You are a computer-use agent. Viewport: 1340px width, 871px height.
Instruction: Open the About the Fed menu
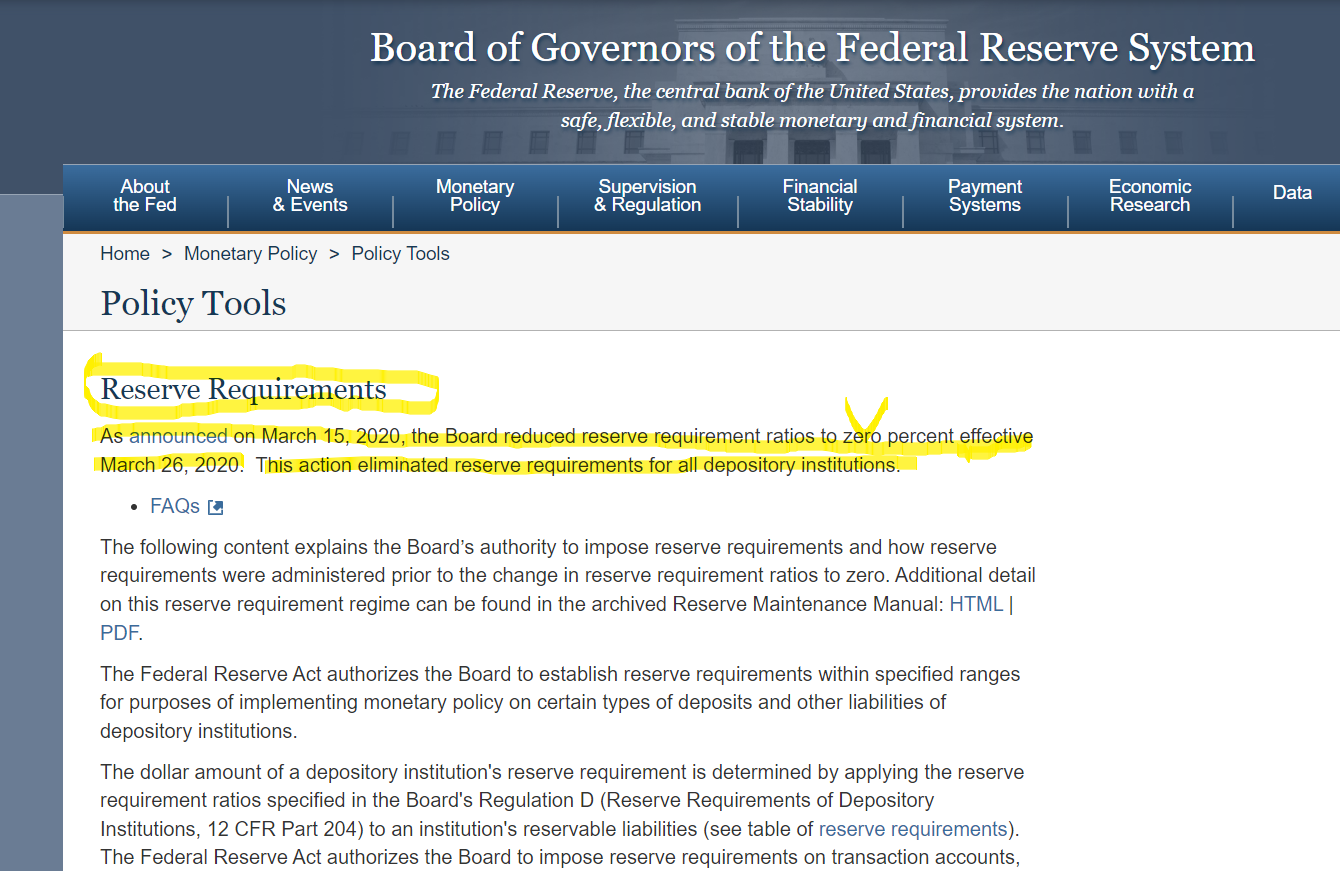[145, 196]
